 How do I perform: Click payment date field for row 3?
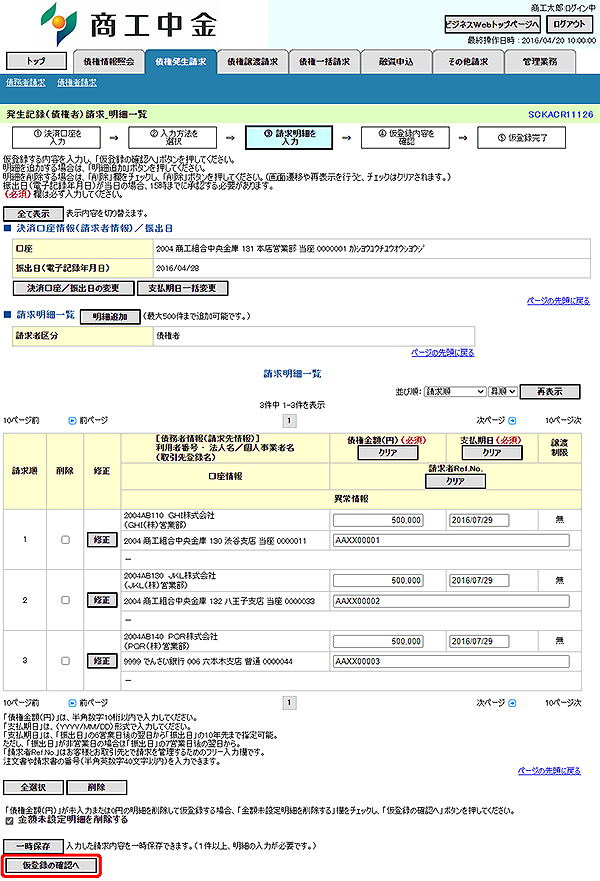(479, 641)
